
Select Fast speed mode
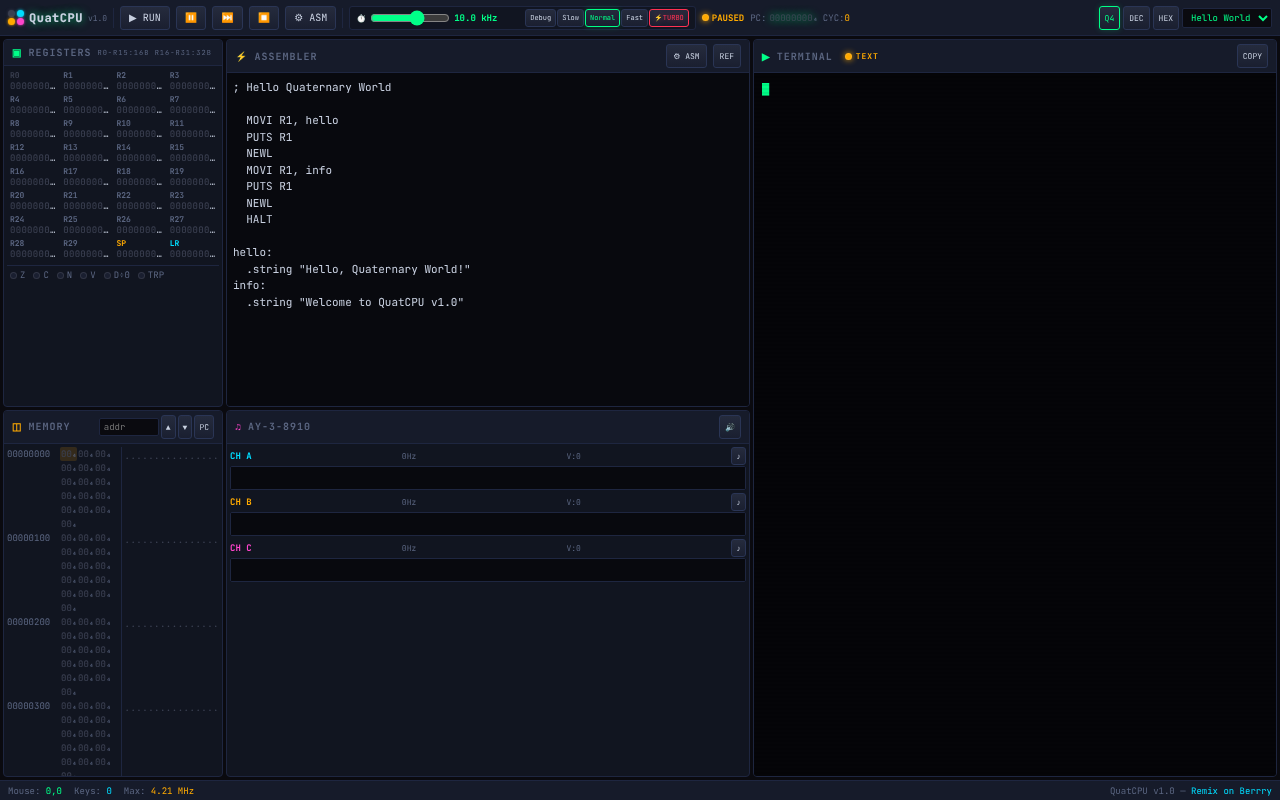(634, 18)
